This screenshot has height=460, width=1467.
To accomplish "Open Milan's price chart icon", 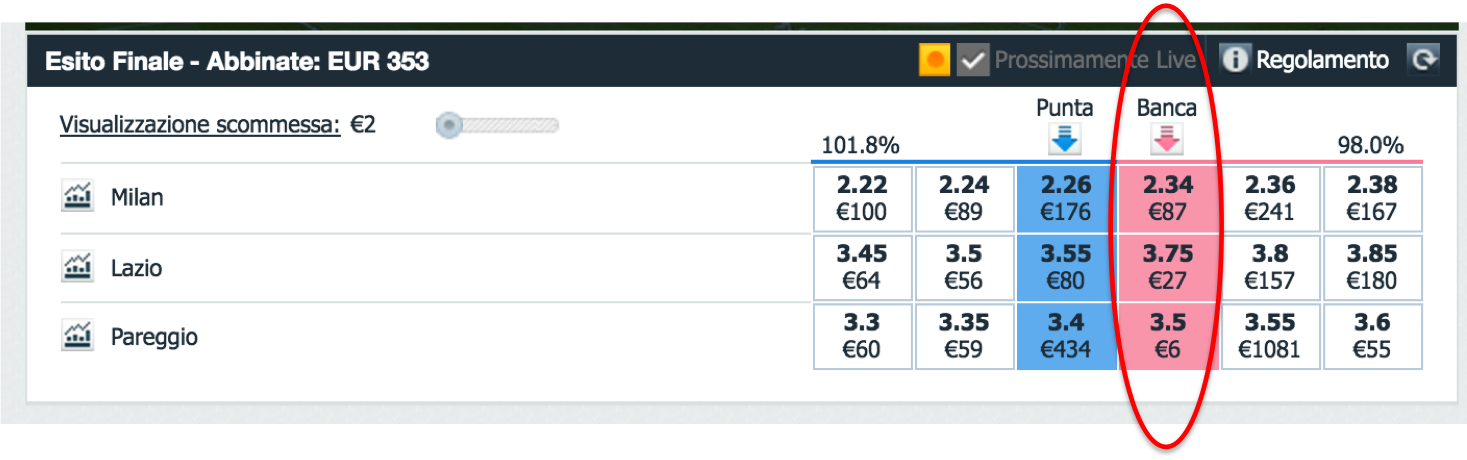I will click(77, 198).
